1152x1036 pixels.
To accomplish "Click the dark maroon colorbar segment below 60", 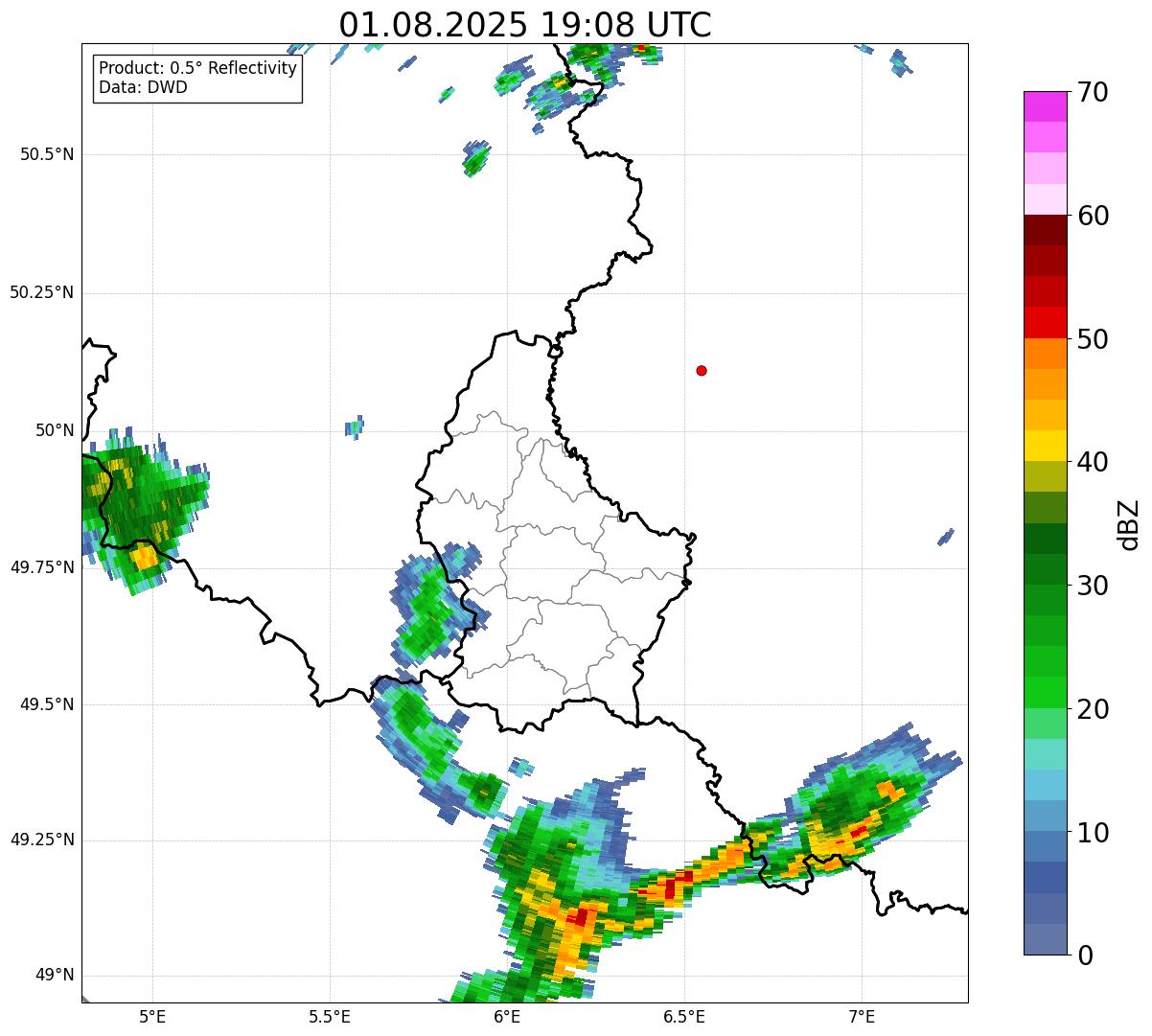I will tap(1045, 230).
